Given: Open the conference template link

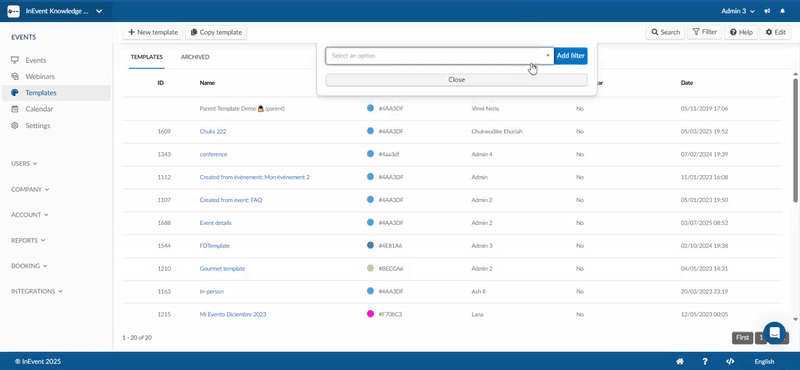Looking at the screenshot, I should pos(213,154).
